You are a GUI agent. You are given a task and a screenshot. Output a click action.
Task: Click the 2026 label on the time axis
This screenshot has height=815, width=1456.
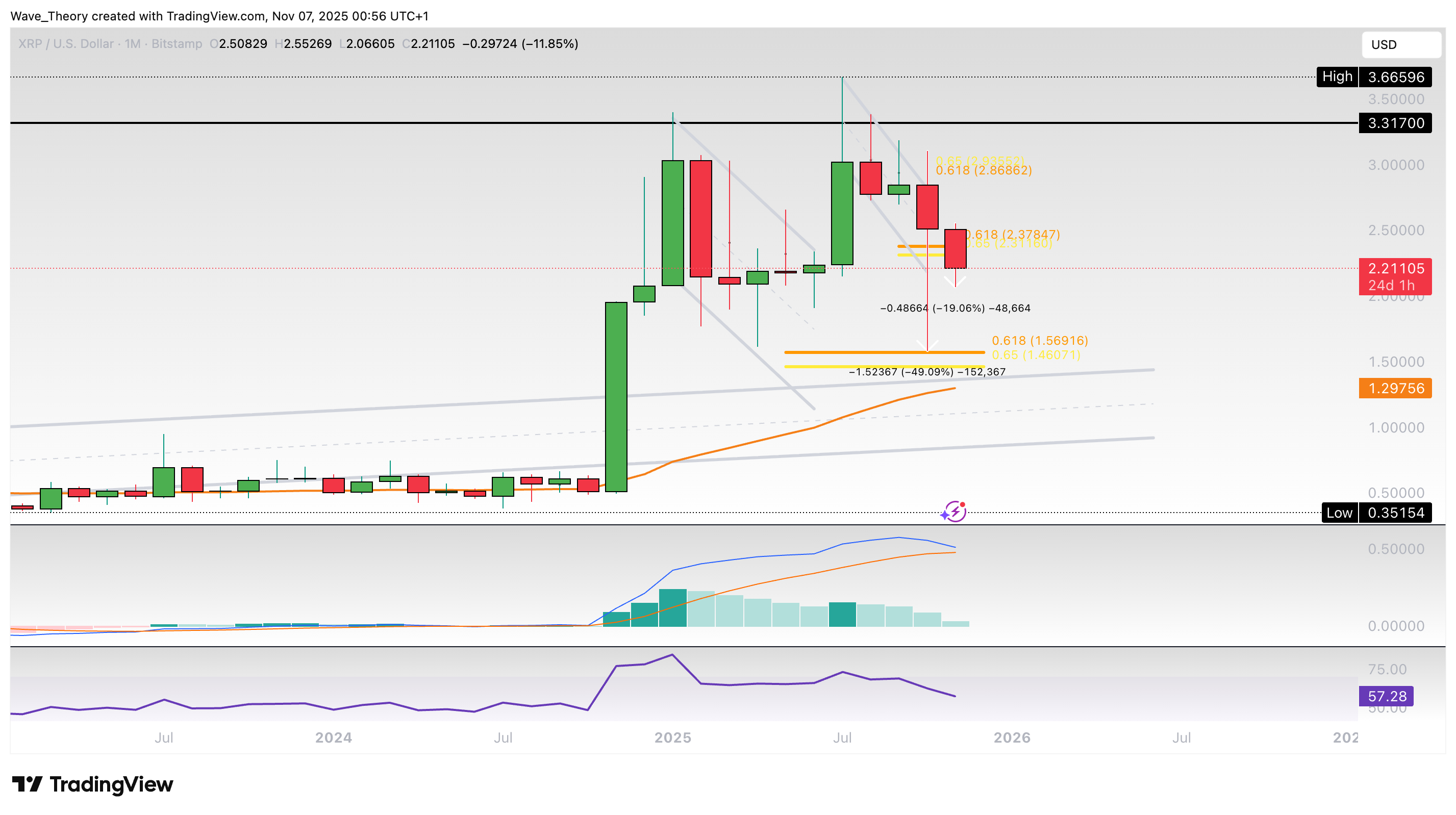click(x=1012, y=737)
